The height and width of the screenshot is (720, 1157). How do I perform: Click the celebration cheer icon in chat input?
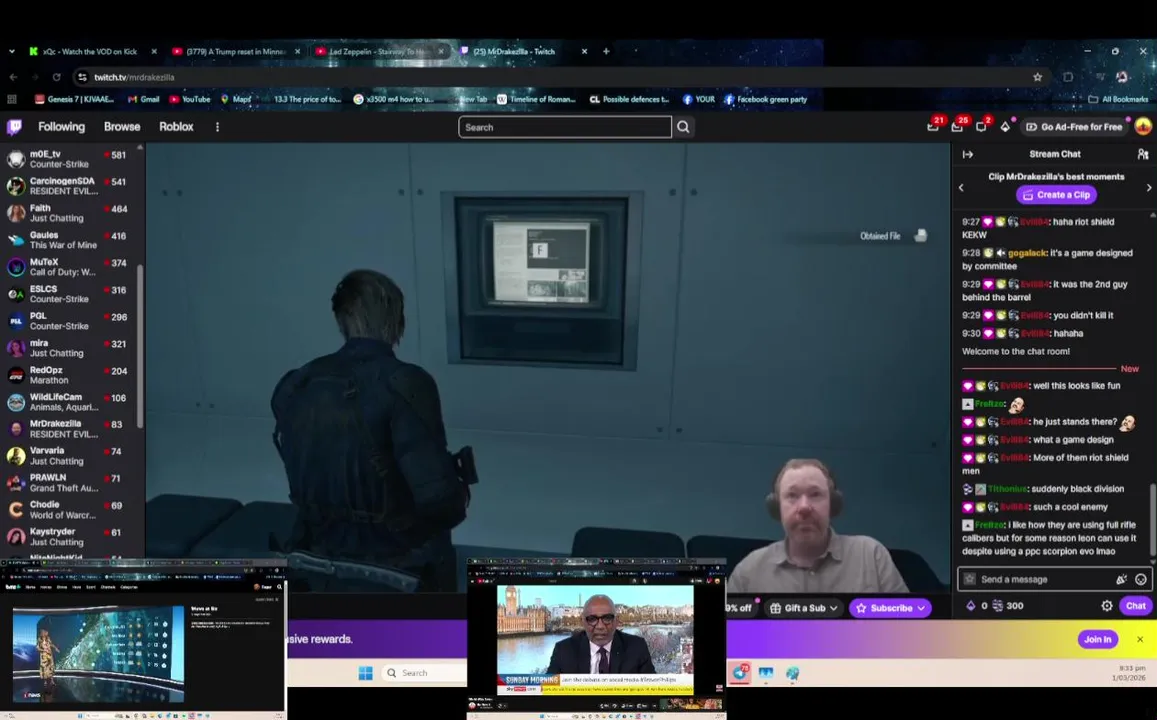pyautogui.click(x=1122, y=579)
